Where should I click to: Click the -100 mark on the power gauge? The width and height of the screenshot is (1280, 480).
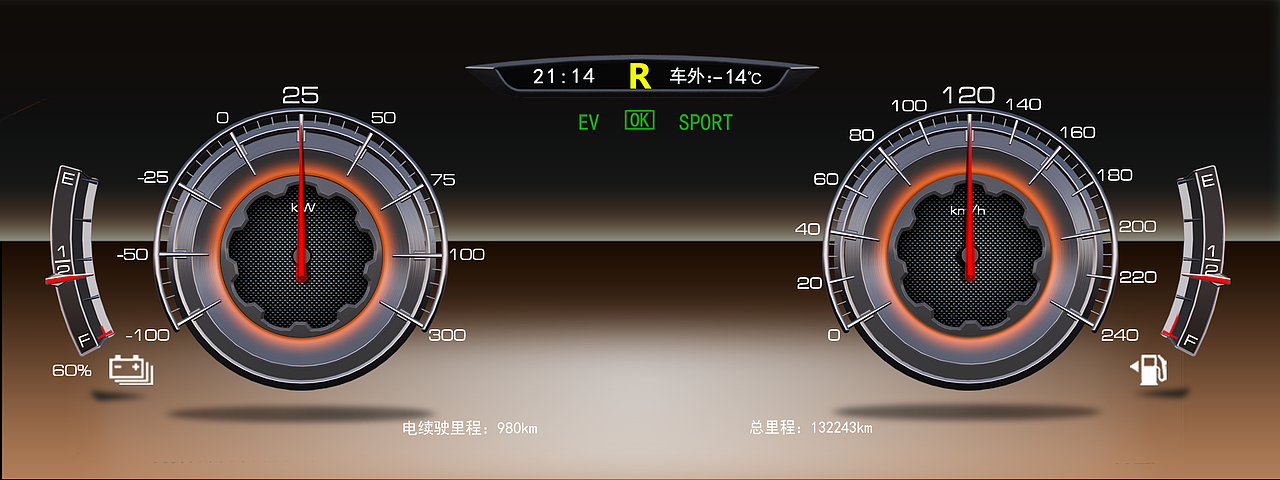(146, 335)
